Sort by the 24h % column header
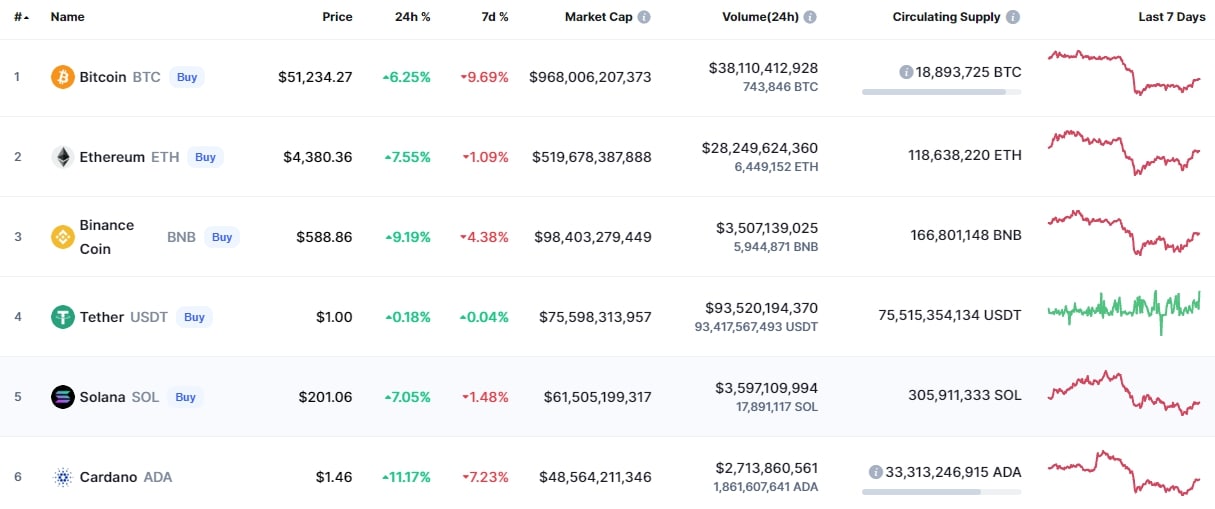This screenshot has width=1215, height=509. click(x=412, y=17)
